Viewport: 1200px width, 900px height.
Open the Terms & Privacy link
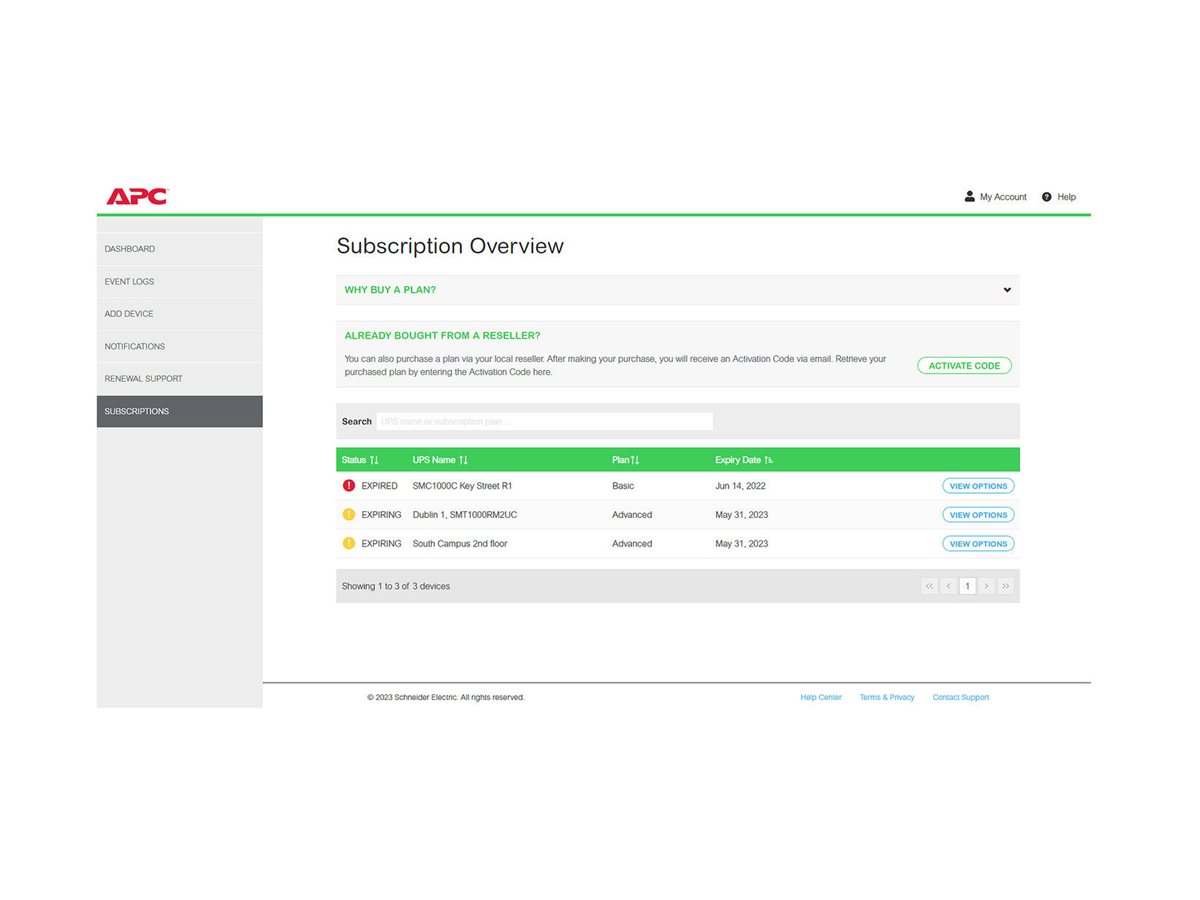pyautogui.click(x=886, y=697)
